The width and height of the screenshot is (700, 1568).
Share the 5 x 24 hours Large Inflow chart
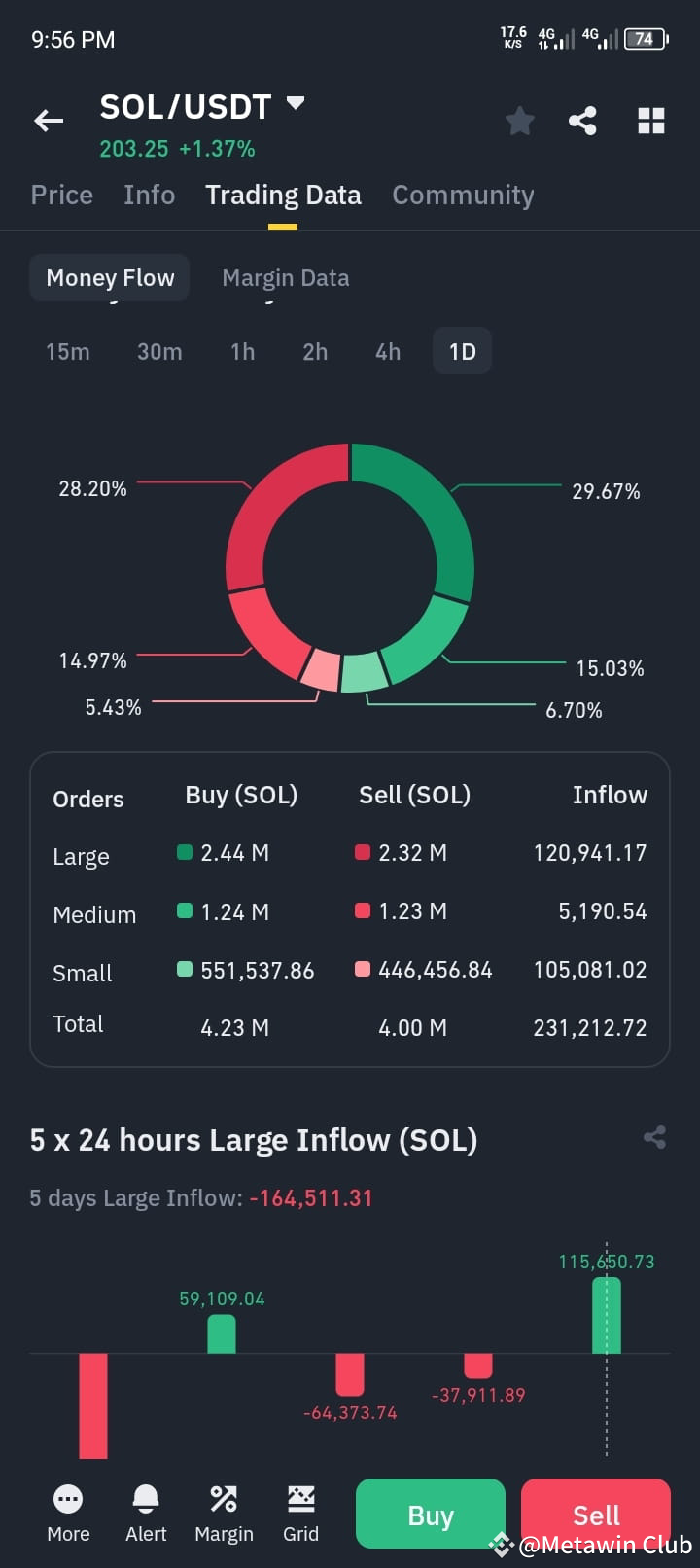(654, 1137)
